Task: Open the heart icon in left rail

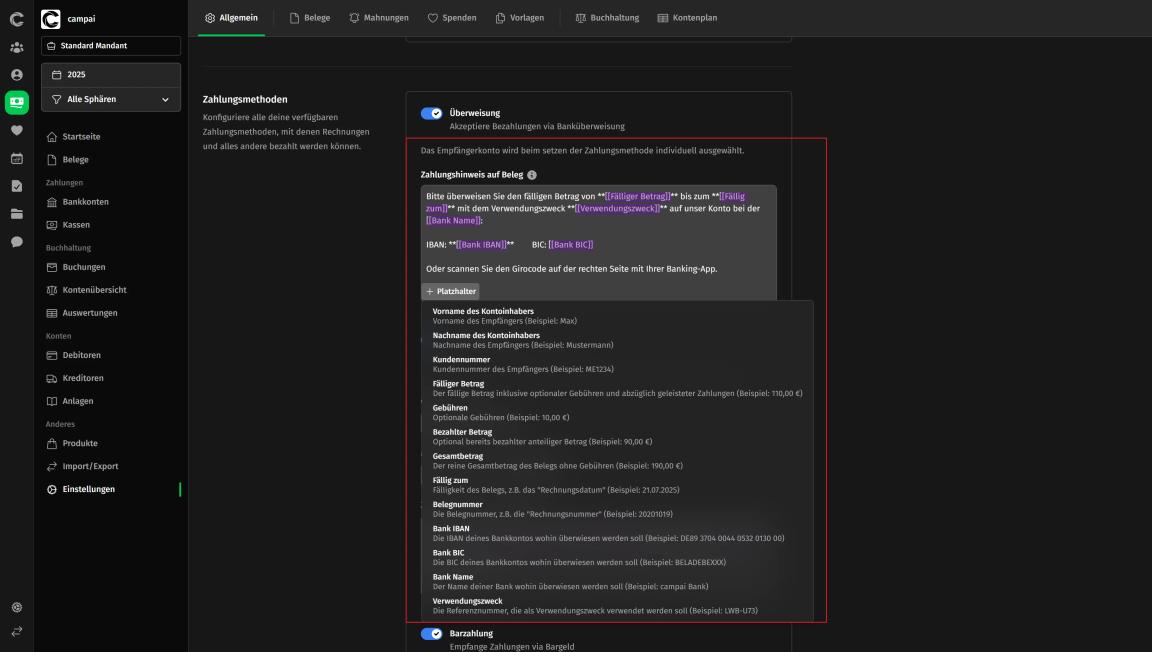Action: point(16,130)
